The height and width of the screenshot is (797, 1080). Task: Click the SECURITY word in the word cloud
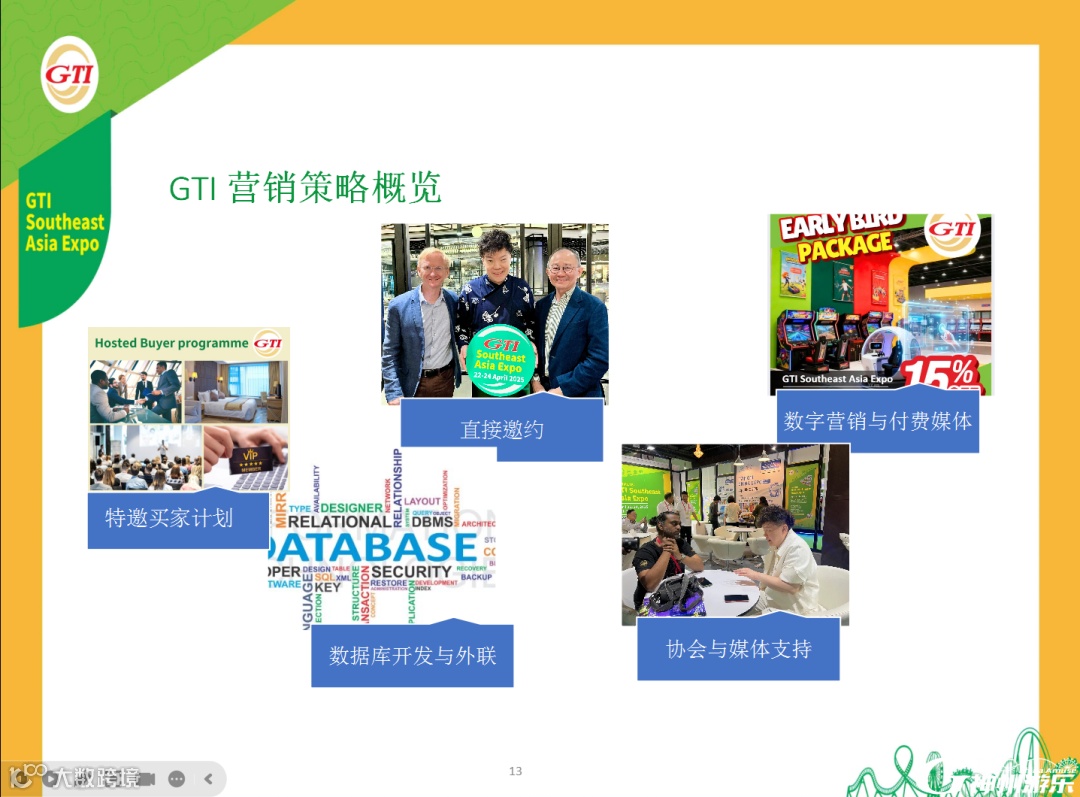pyautogui.click(x=411, y=572)
